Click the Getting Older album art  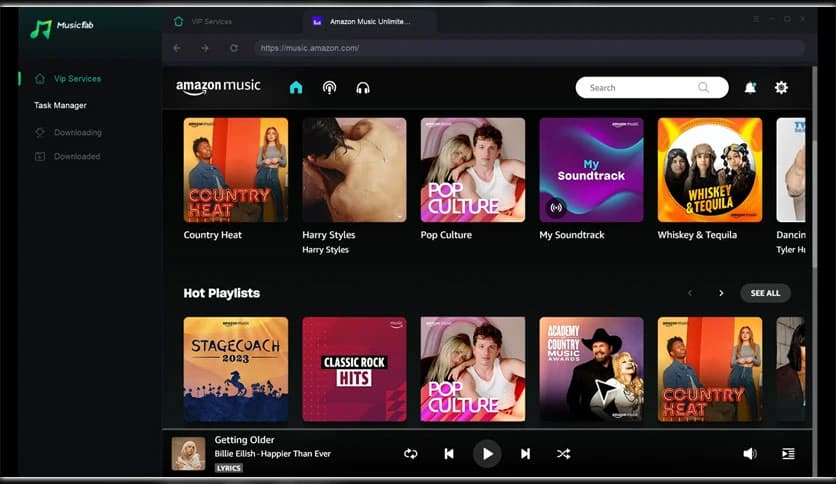point(188,454)
